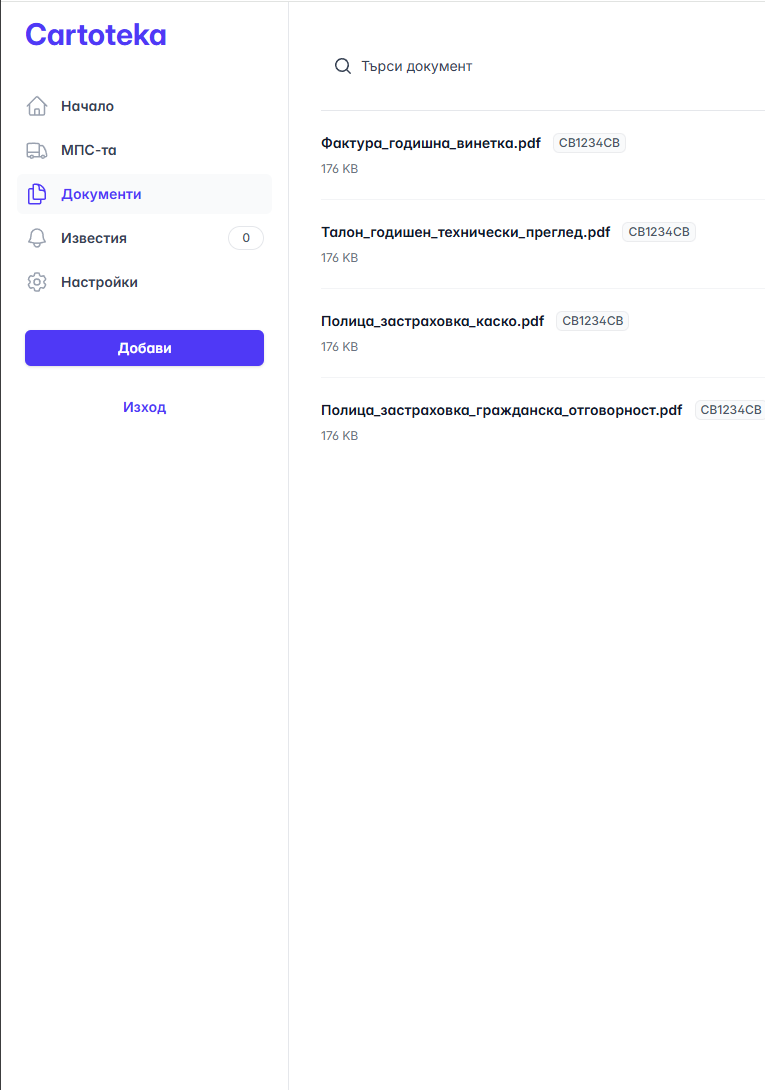The width and height of the screenshot is (765, 1090).
Task: Click the CB1234CB tag beside Фактура_годишна_винетка.pdf
Action: pos(589,143)
